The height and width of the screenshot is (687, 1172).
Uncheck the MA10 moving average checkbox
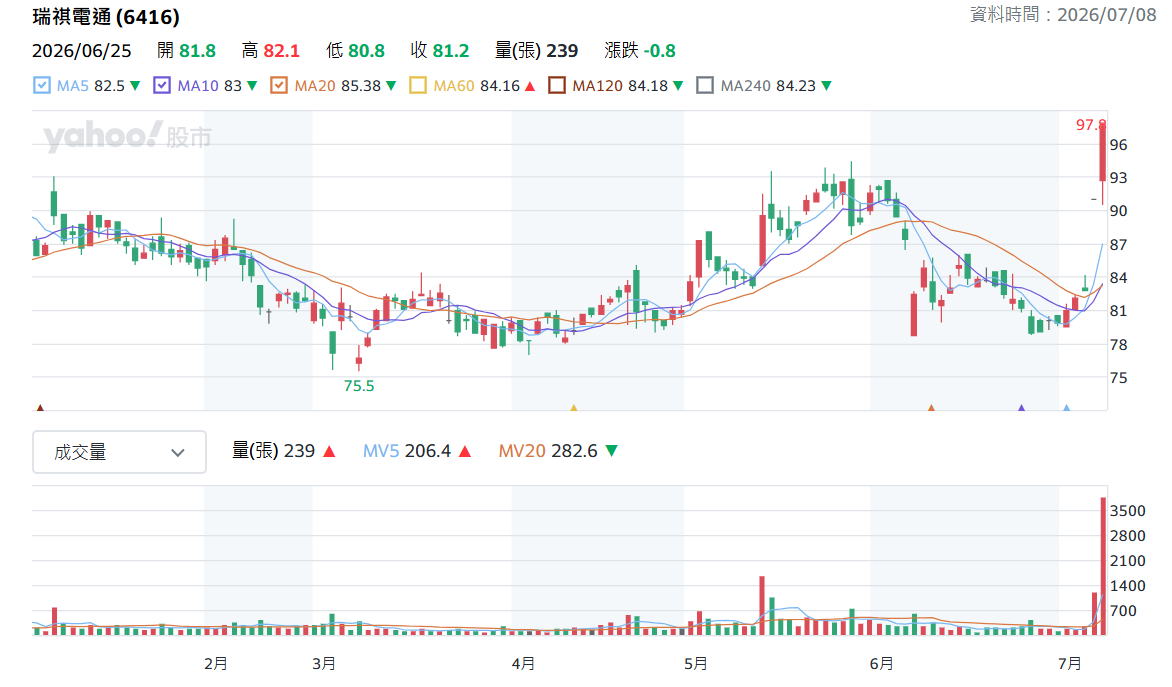tap(162, 85)
